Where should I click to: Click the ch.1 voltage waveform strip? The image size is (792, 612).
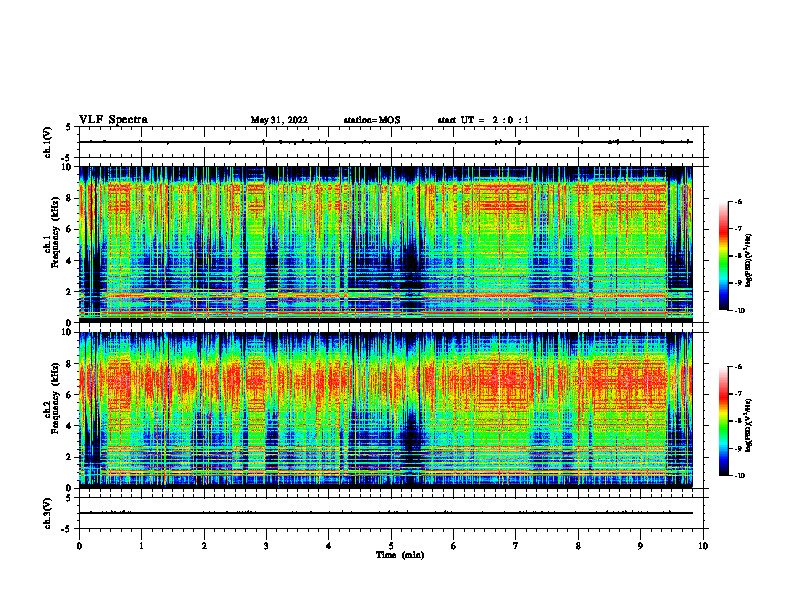tap(391, 142)
